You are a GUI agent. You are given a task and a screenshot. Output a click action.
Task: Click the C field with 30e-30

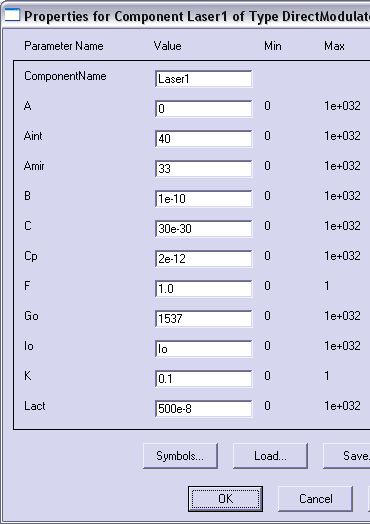tap(204, 229)
